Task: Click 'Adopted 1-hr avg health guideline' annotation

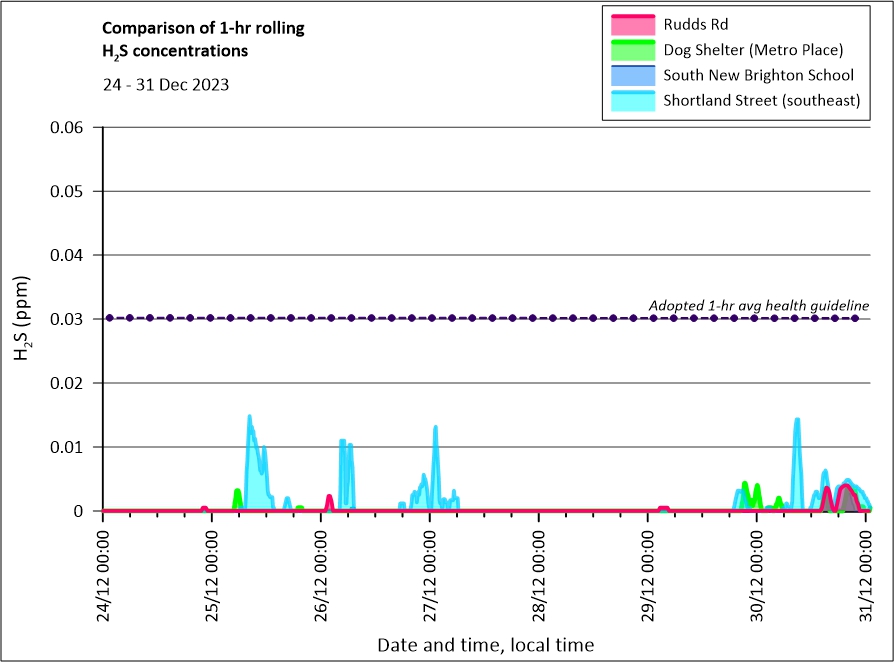Action: [x=759, y=305]
